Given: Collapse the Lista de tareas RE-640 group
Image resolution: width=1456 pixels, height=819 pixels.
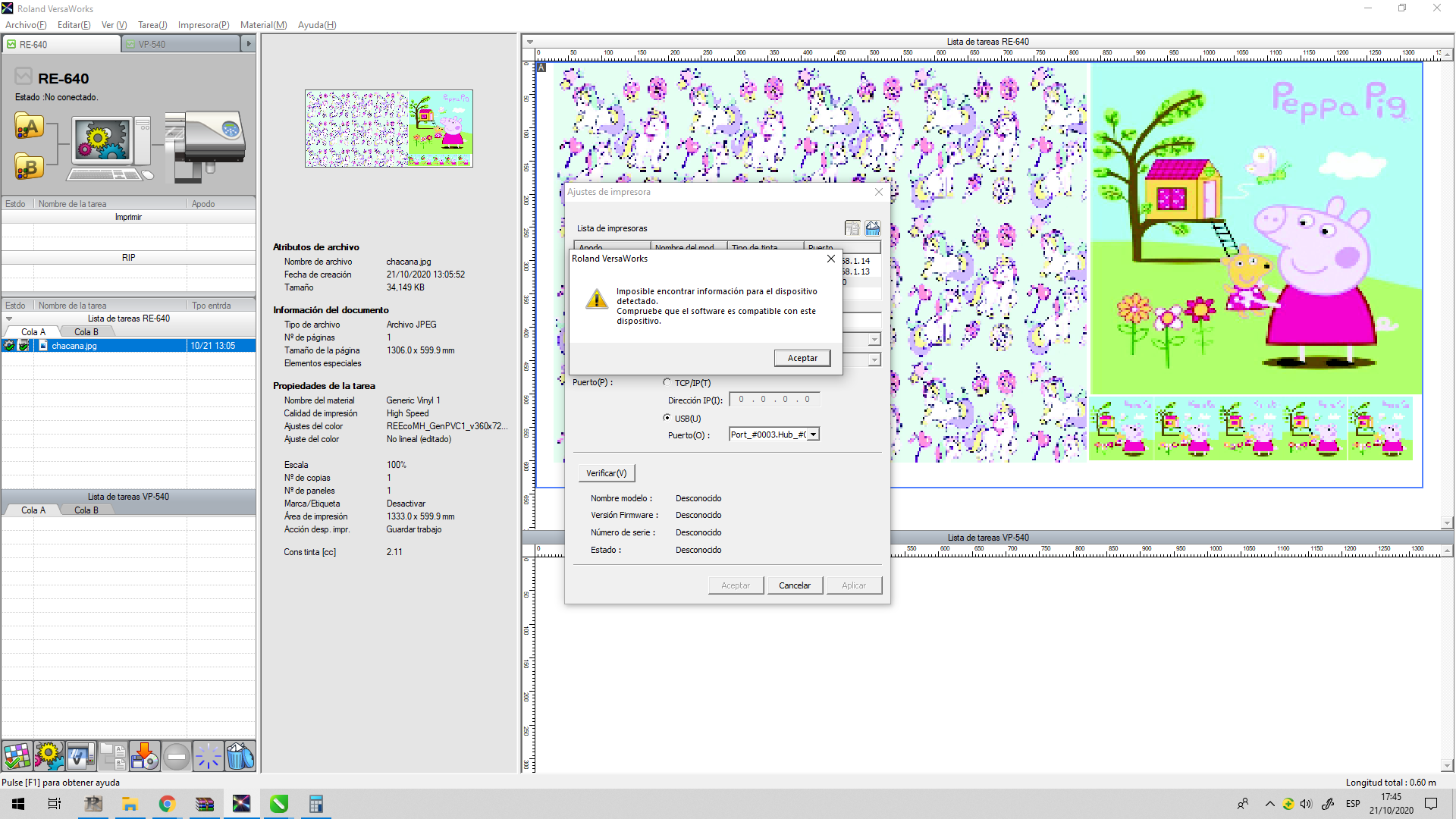Looking at the screenshot, I should pyautogui.click(x=9, y=318).
